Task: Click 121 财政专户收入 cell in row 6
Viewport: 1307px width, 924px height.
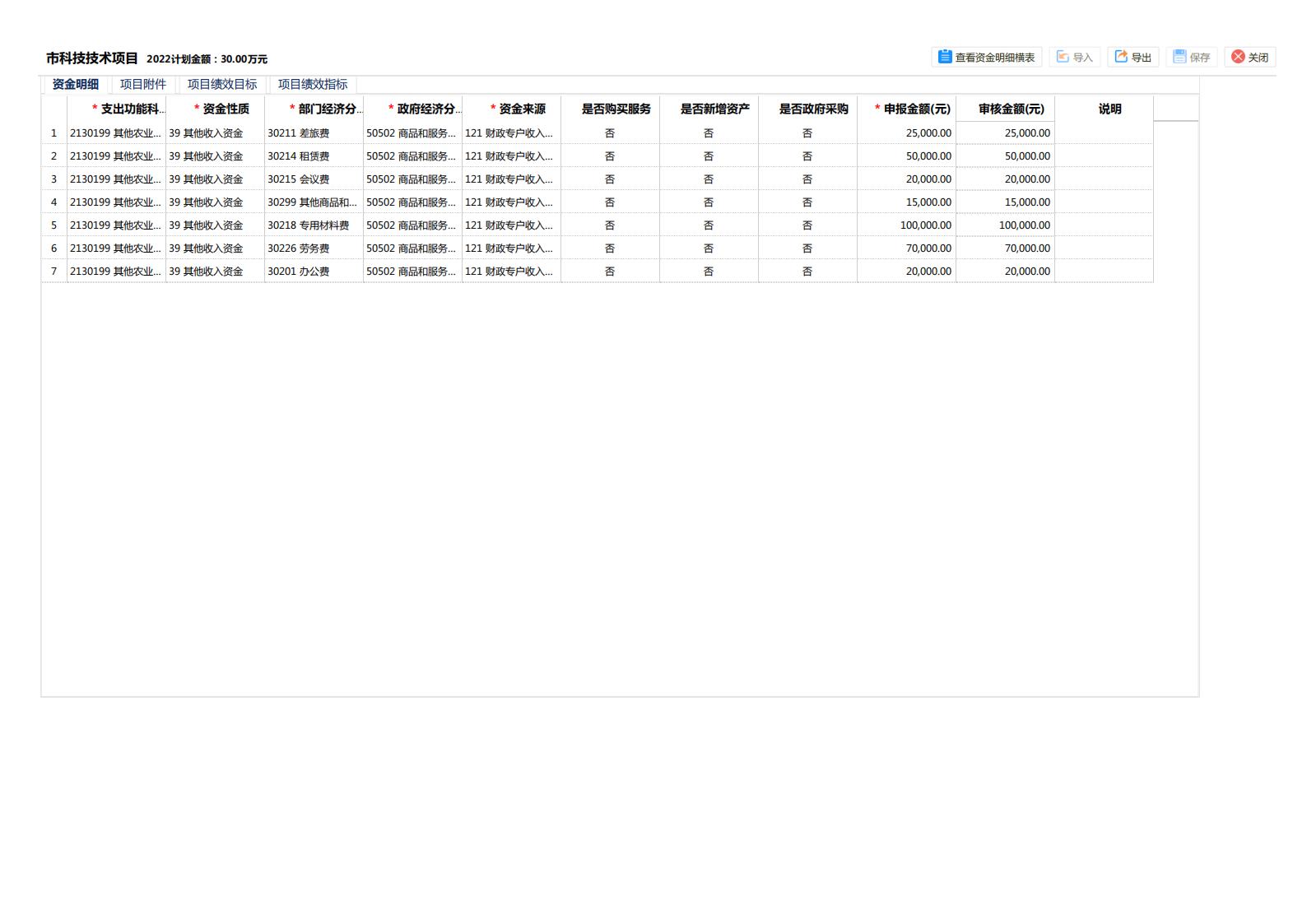Action: click(x=511, y=248)
